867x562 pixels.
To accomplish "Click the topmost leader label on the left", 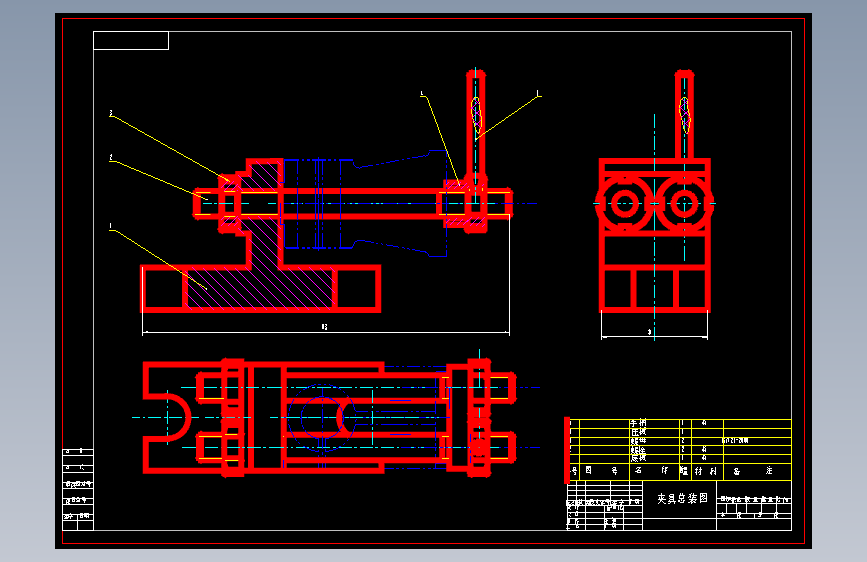I will click(111, 113).
